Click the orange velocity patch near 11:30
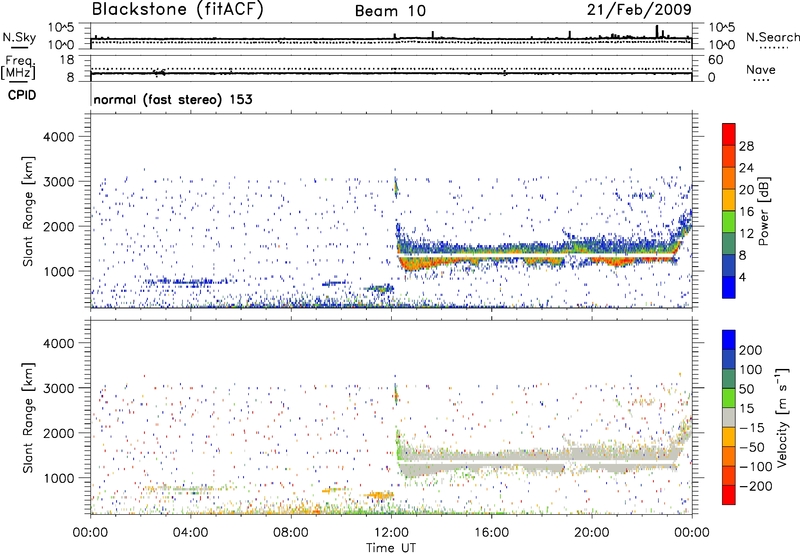 (379, 495)
